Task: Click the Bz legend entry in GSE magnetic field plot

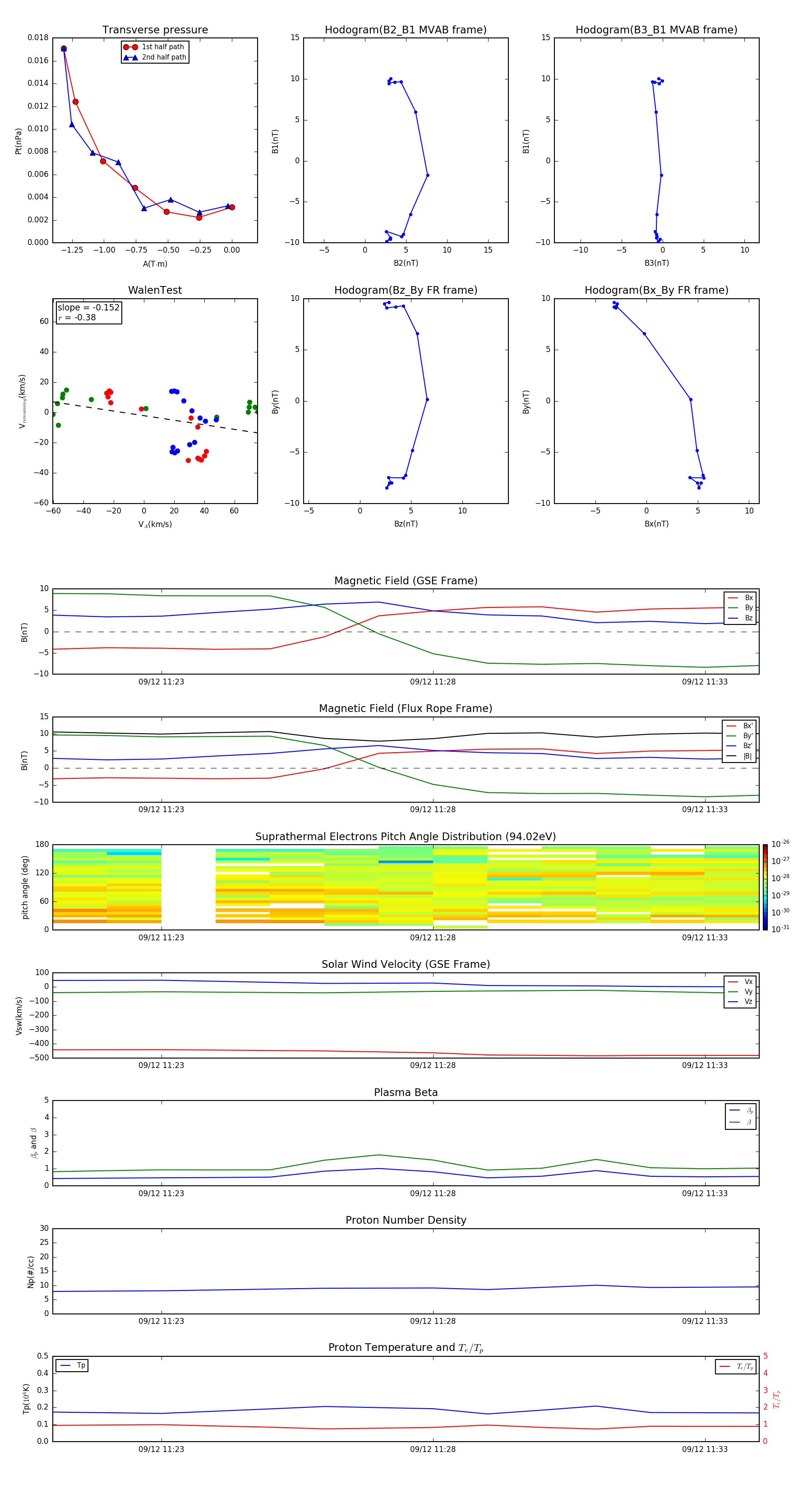Action: tap(740, 618)
